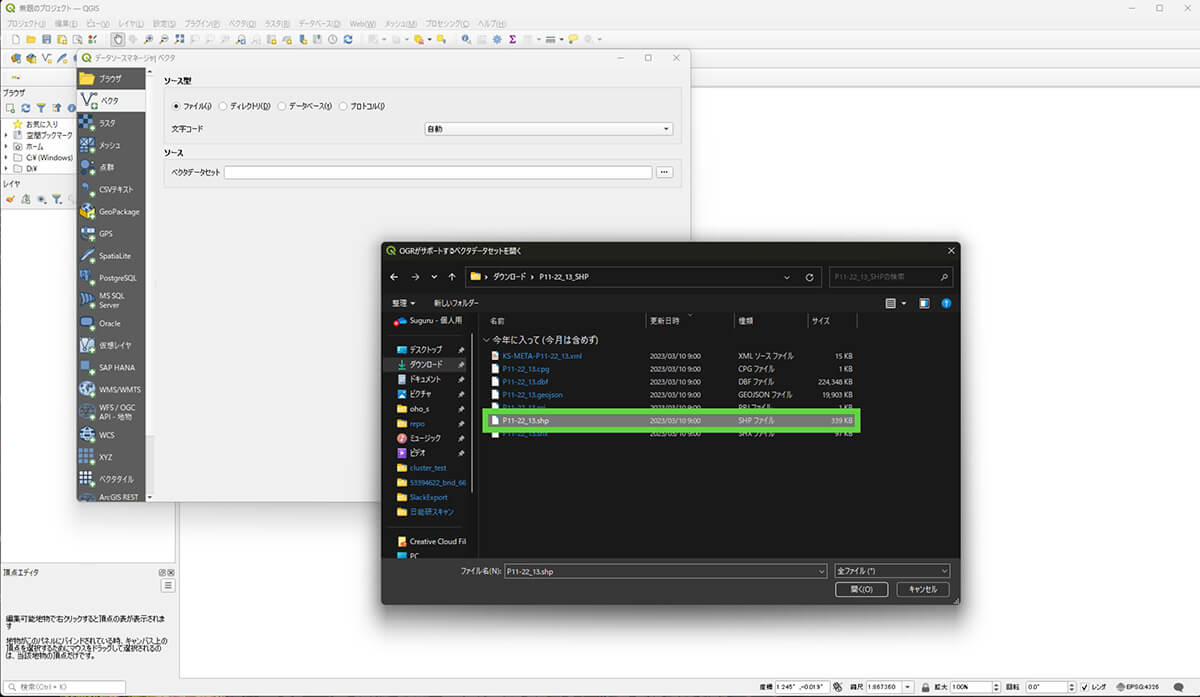Open the プロジェクト menu
The height and width of the screenshot is (697, 1200).
pos(26,23)
